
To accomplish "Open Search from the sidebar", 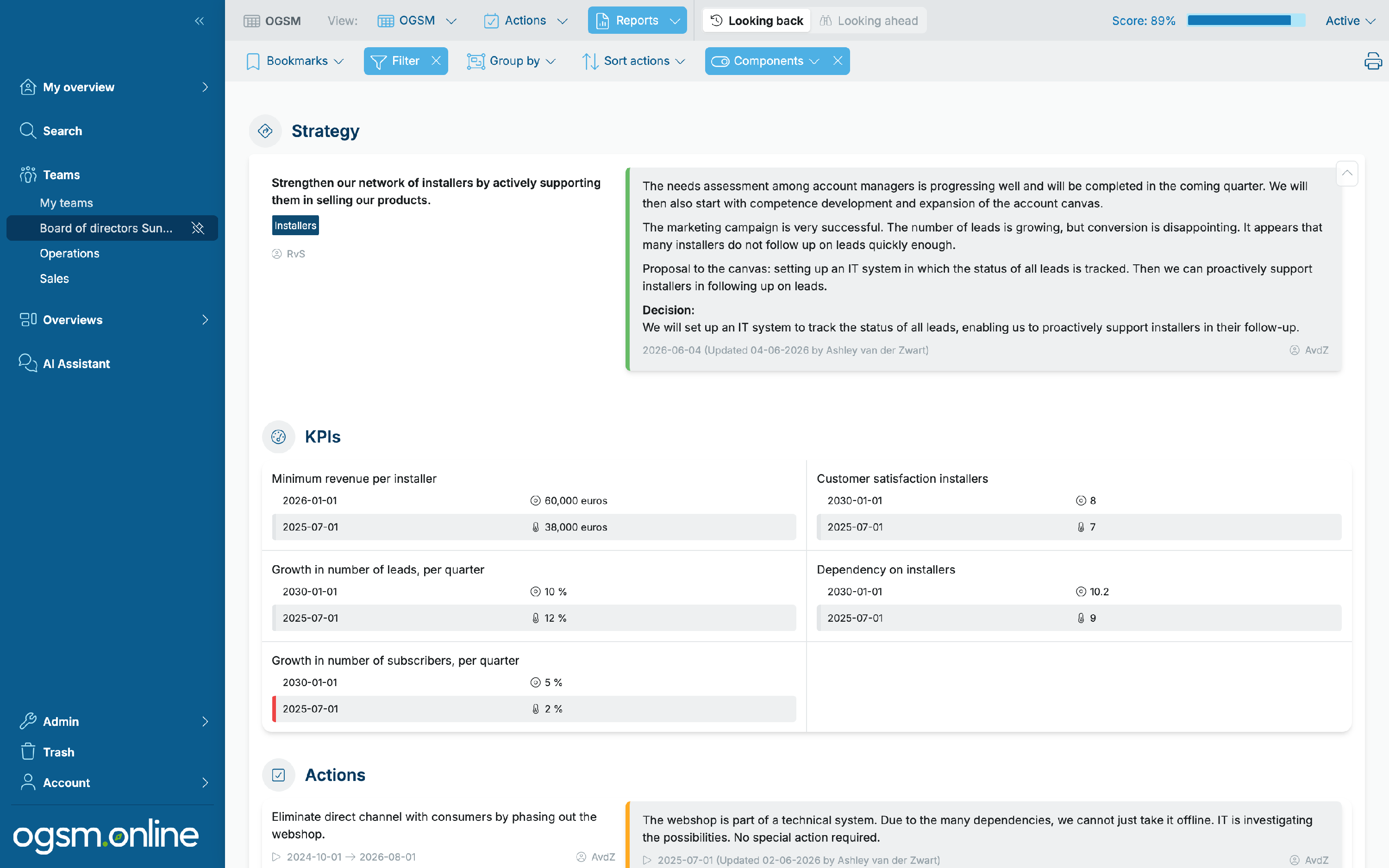I will pyautogui.click(x=63, y=131).
